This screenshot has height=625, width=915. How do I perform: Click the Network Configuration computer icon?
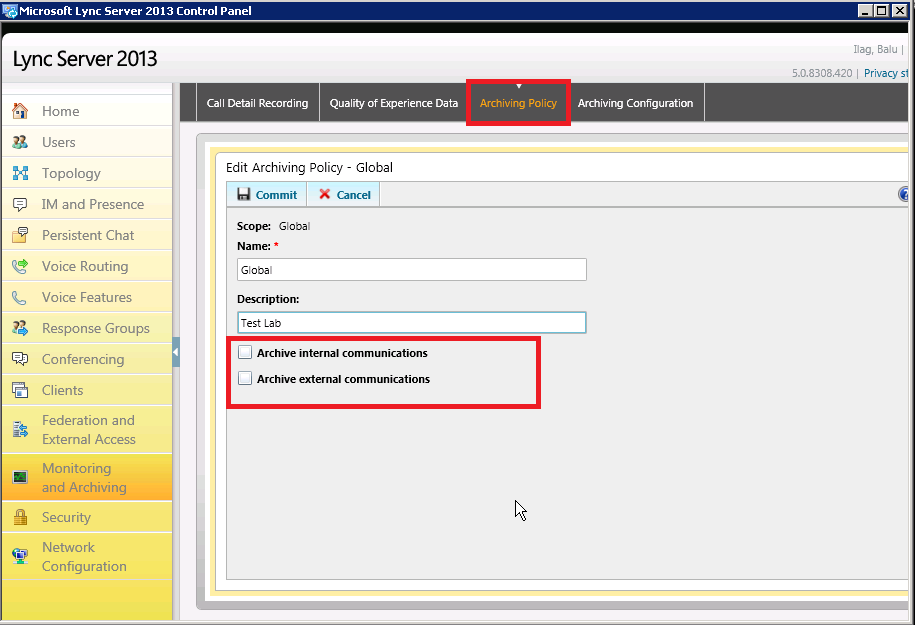coord(20,556)
